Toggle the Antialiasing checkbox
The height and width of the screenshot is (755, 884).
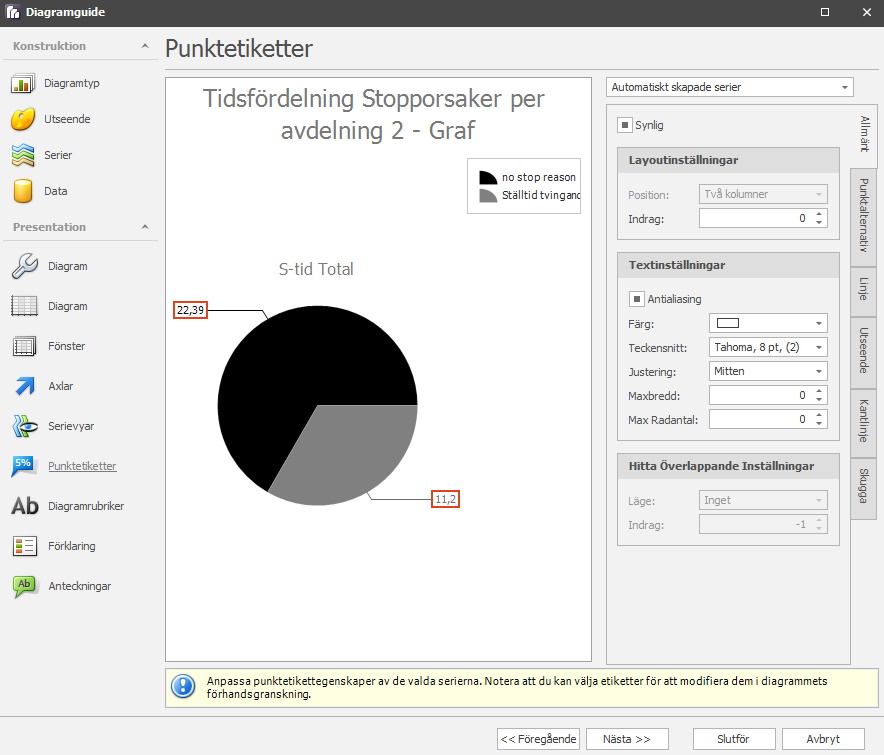pyautogui.click(x=637, y=299)
